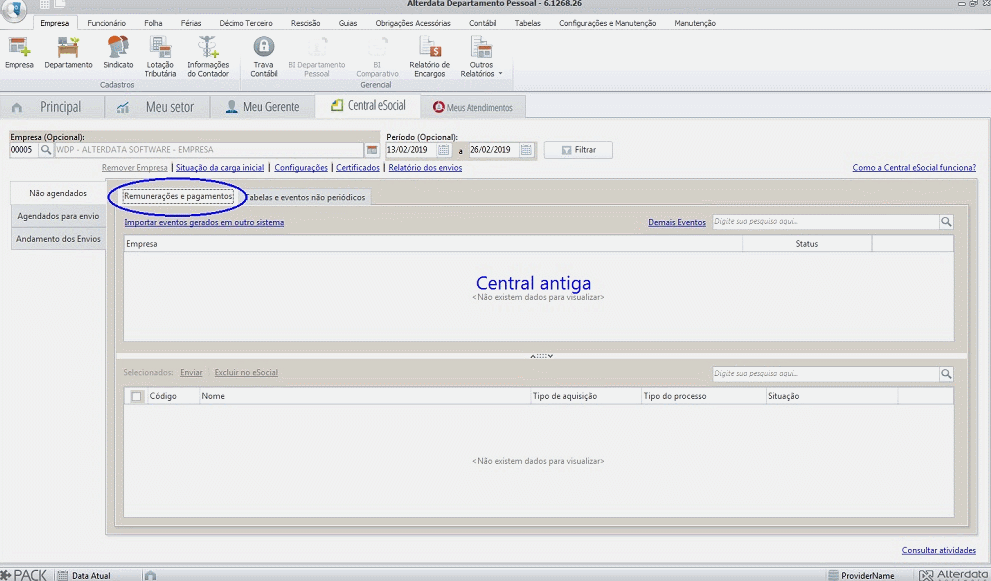Select the Remunerações e pagamentos tab

coord(178,197)
